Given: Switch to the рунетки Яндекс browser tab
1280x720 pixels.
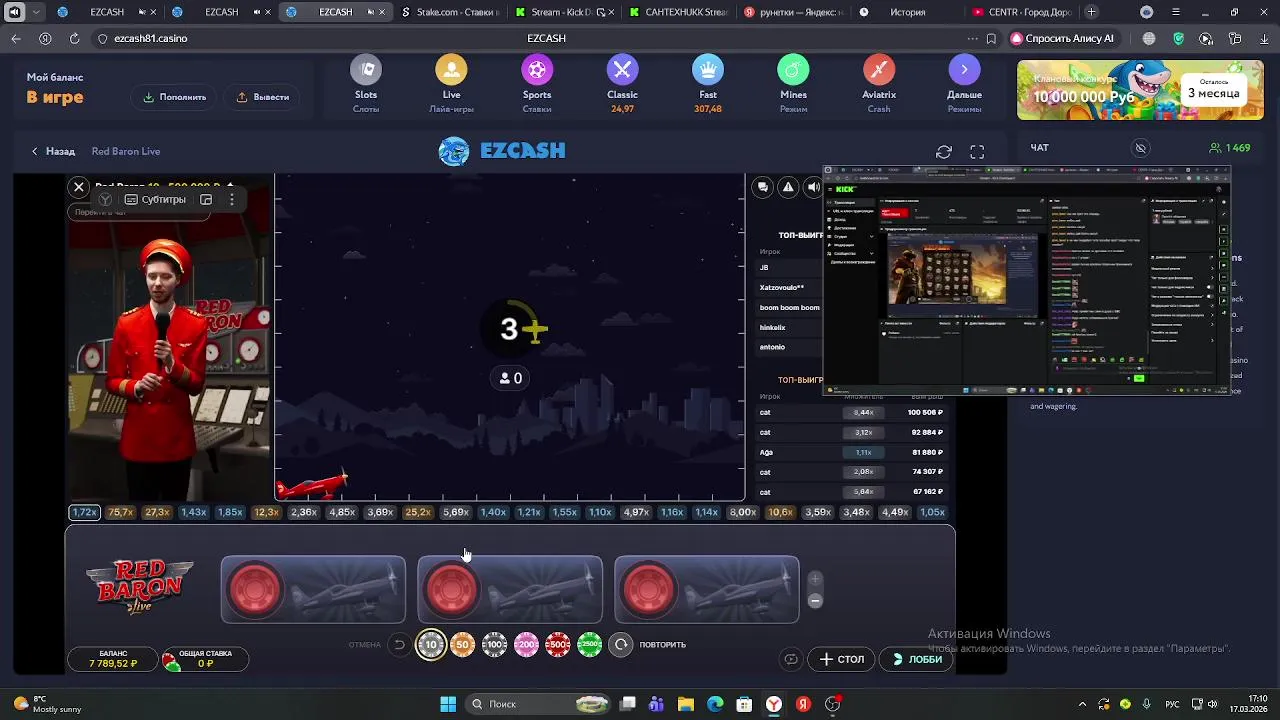Looking at the screenshot, I should coord(794,12).
